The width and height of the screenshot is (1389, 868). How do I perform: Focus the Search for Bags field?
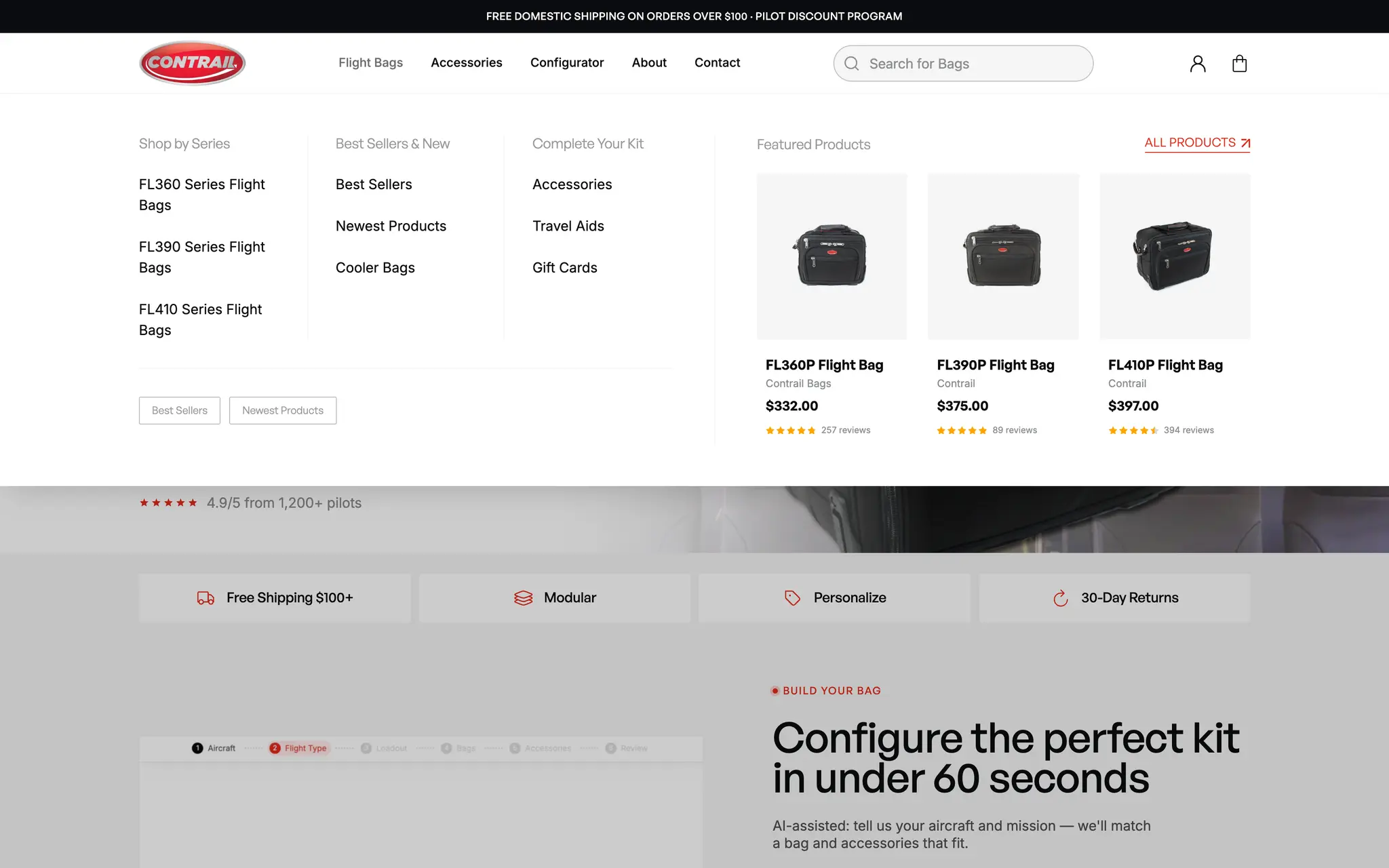(x=963, y=63)
